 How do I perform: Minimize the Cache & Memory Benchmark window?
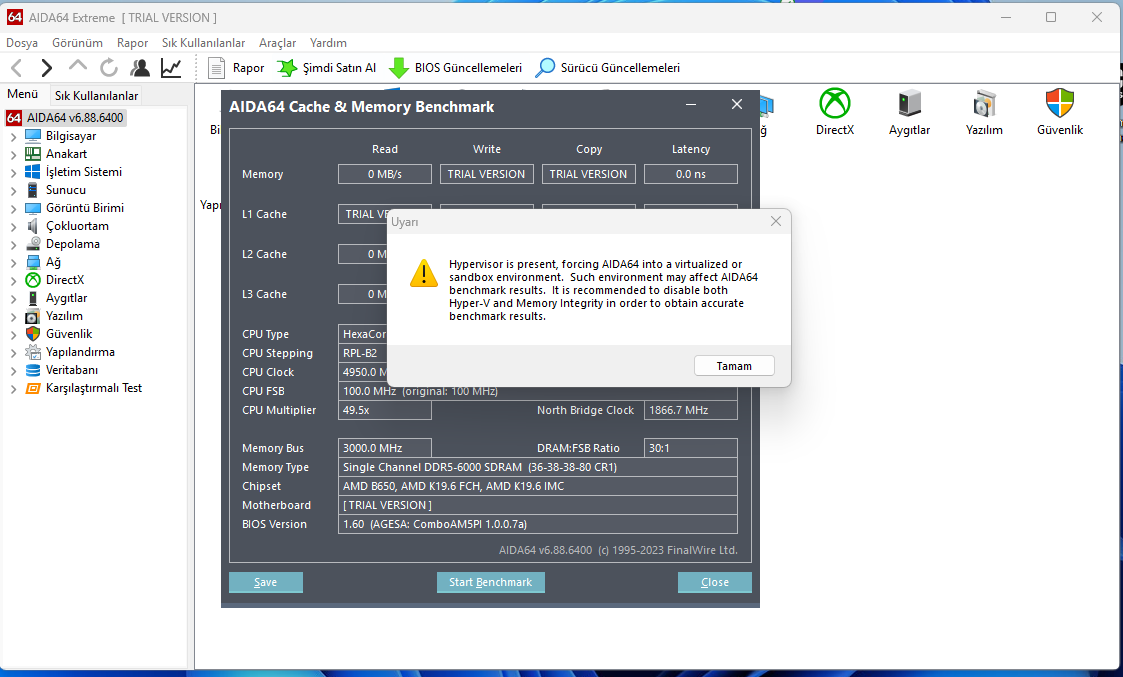[x=691, y=105]
